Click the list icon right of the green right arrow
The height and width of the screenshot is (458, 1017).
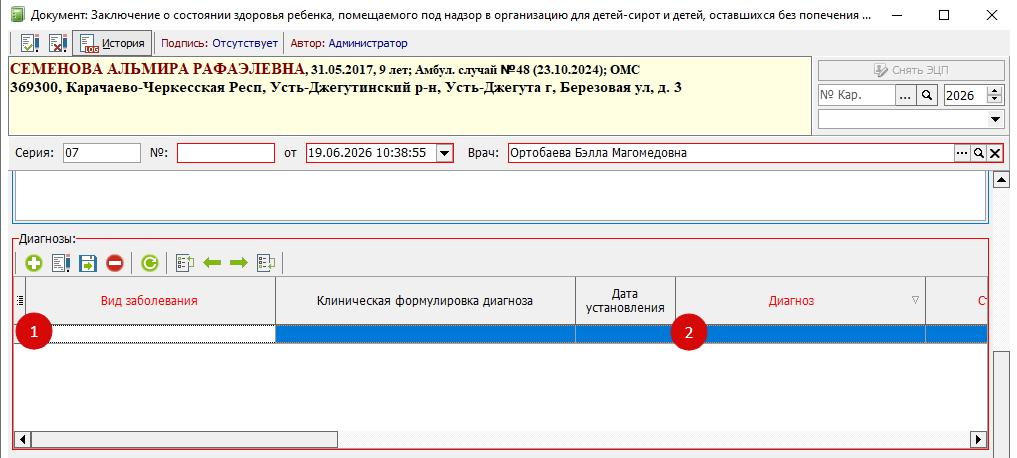(x=266, y=263)
